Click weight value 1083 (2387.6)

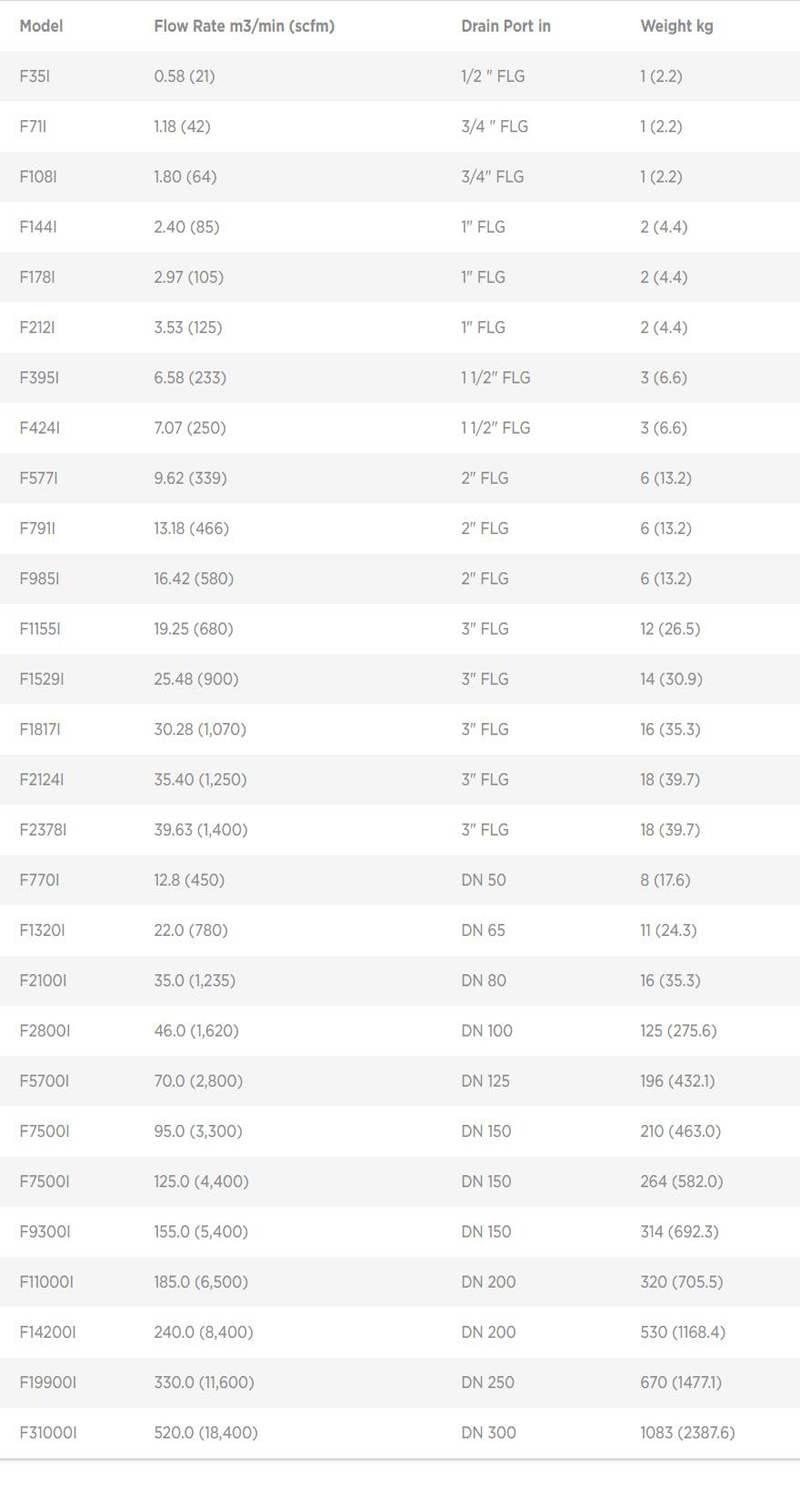click(x=687, y=1432)
